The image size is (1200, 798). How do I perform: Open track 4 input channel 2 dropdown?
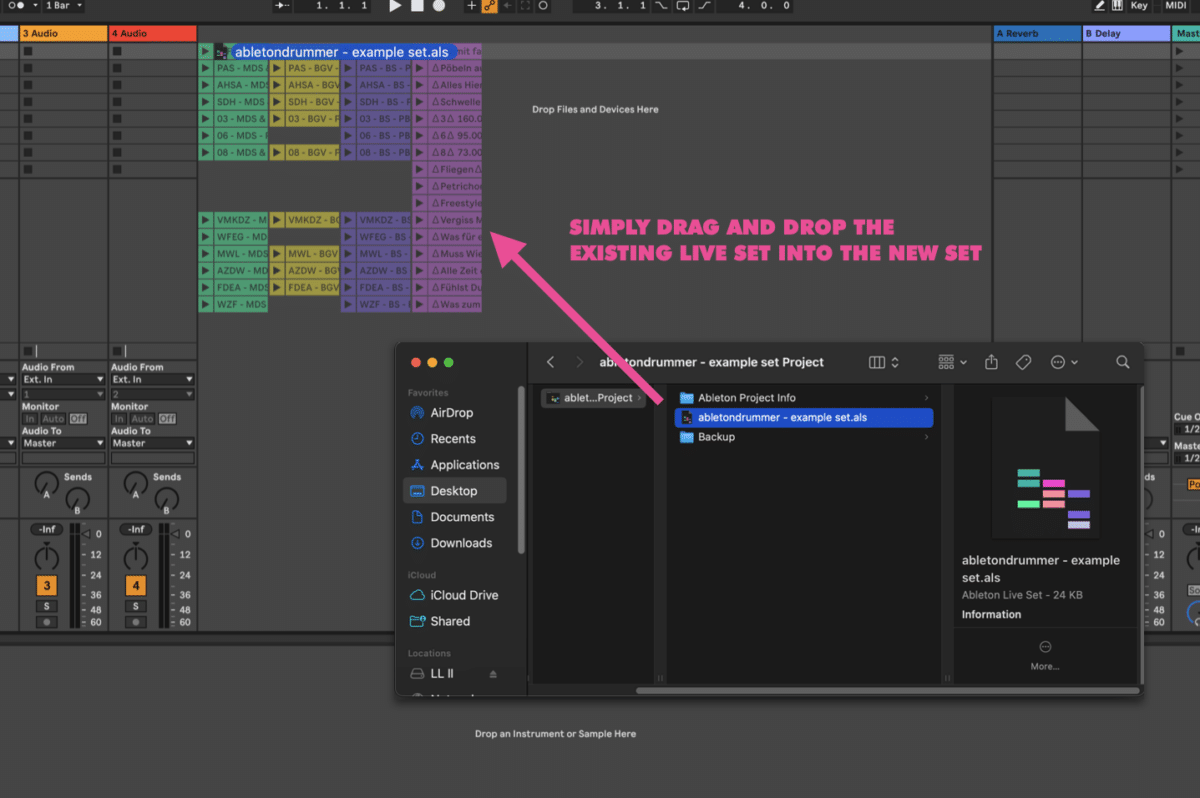pos(152,394)
